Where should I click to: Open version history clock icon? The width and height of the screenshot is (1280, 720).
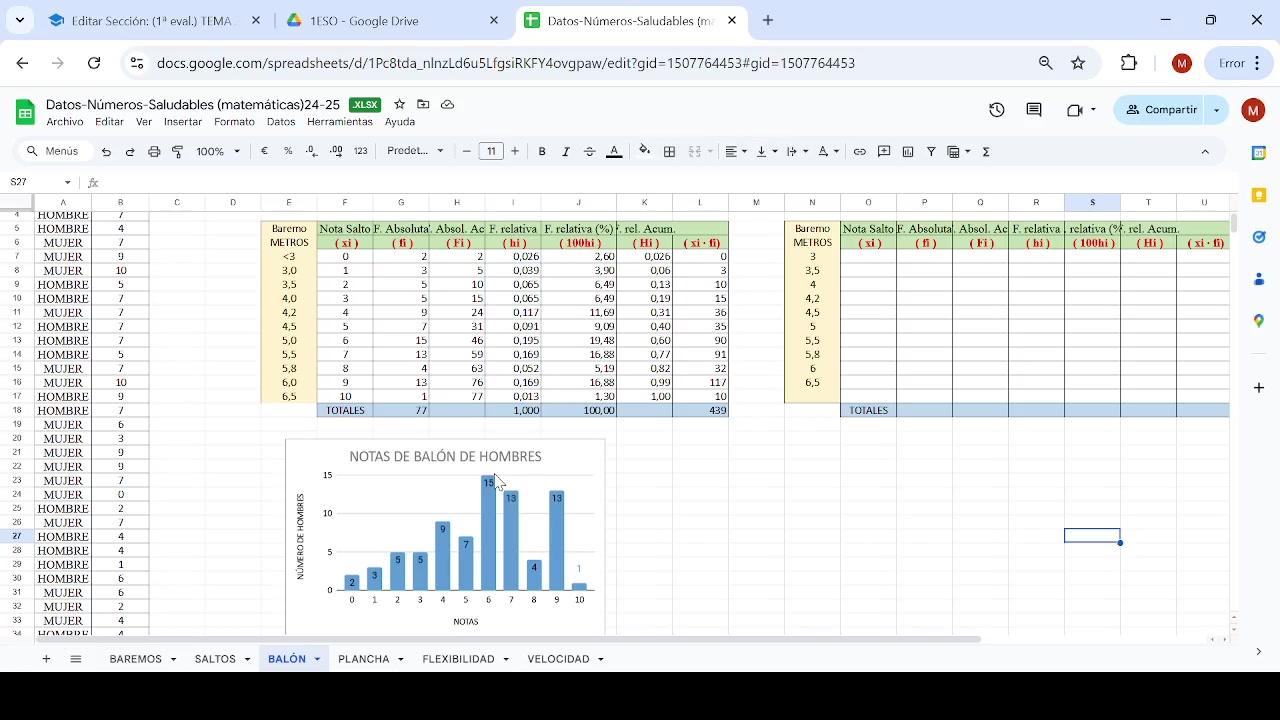coord(996,110)
